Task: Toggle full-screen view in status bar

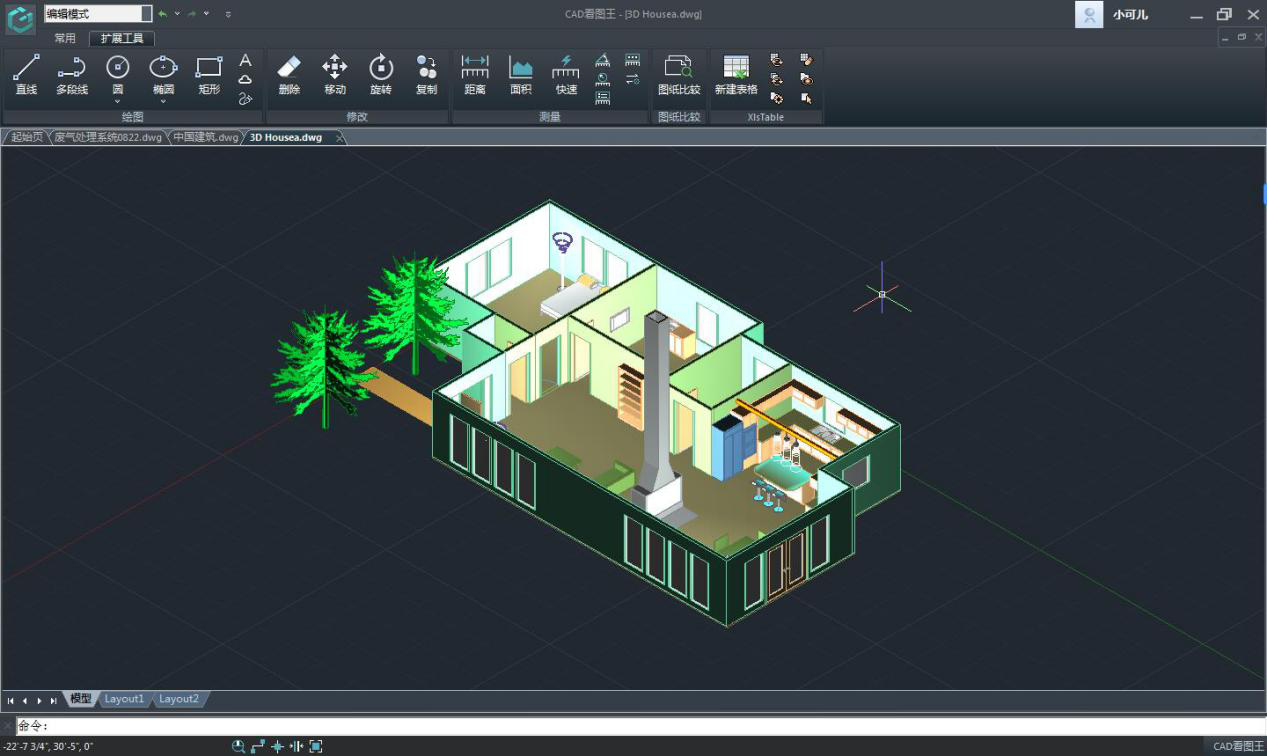Action: pos(316,746)
